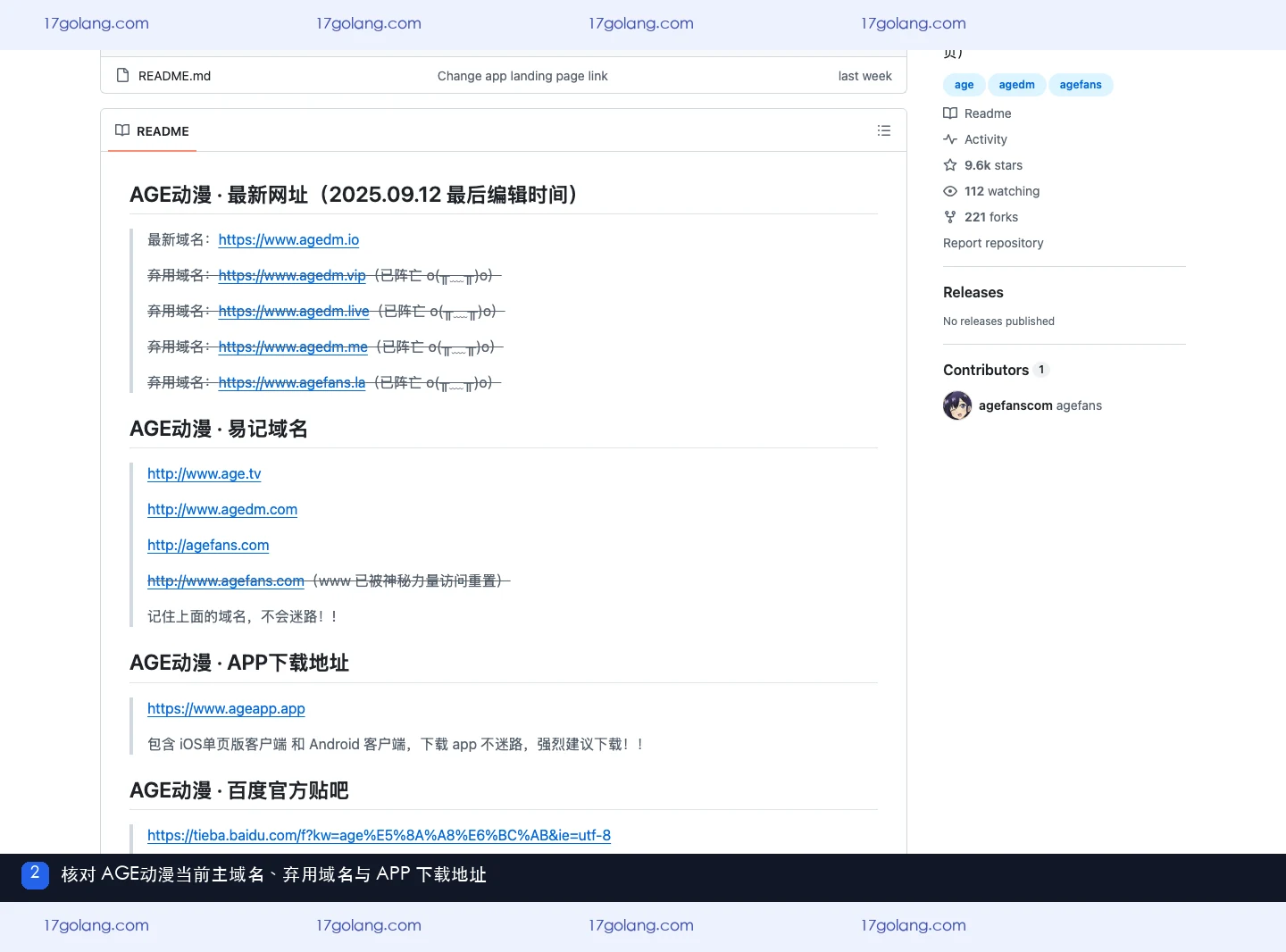Click Report repository
The image size is (1286, 952).
993,243
